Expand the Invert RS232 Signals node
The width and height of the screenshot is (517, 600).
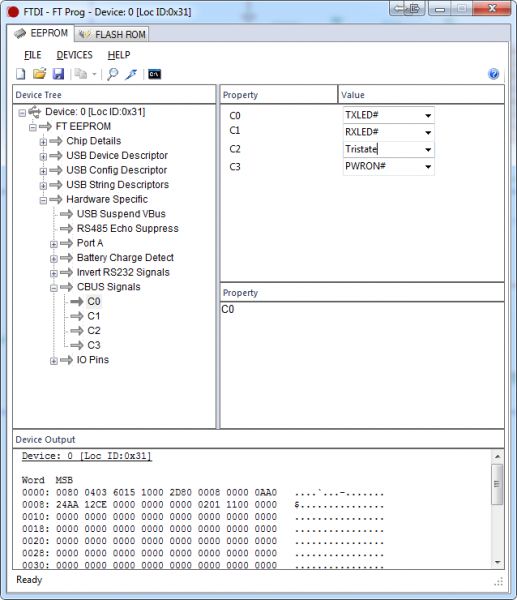tap(54, 273)
